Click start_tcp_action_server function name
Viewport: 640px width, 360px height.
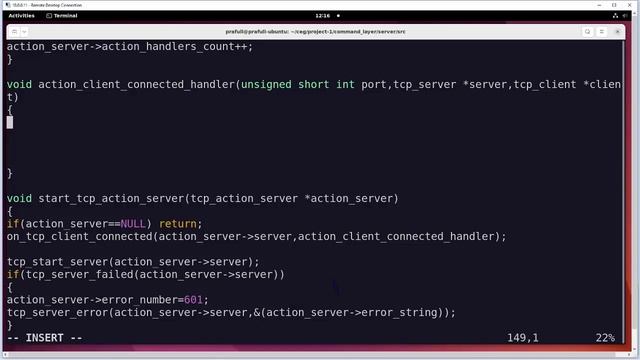(x=111, y=198)
